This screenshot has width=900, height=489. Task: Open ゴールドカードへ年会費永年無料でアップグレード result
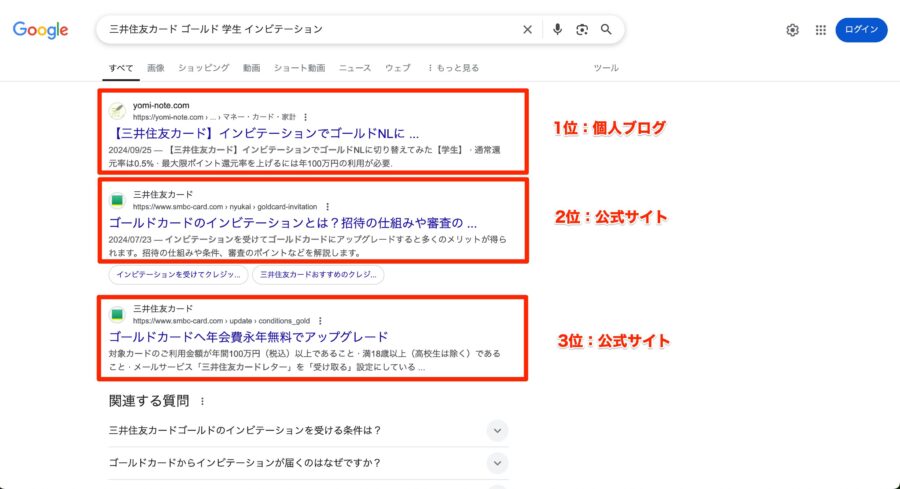tap(249, 337)
